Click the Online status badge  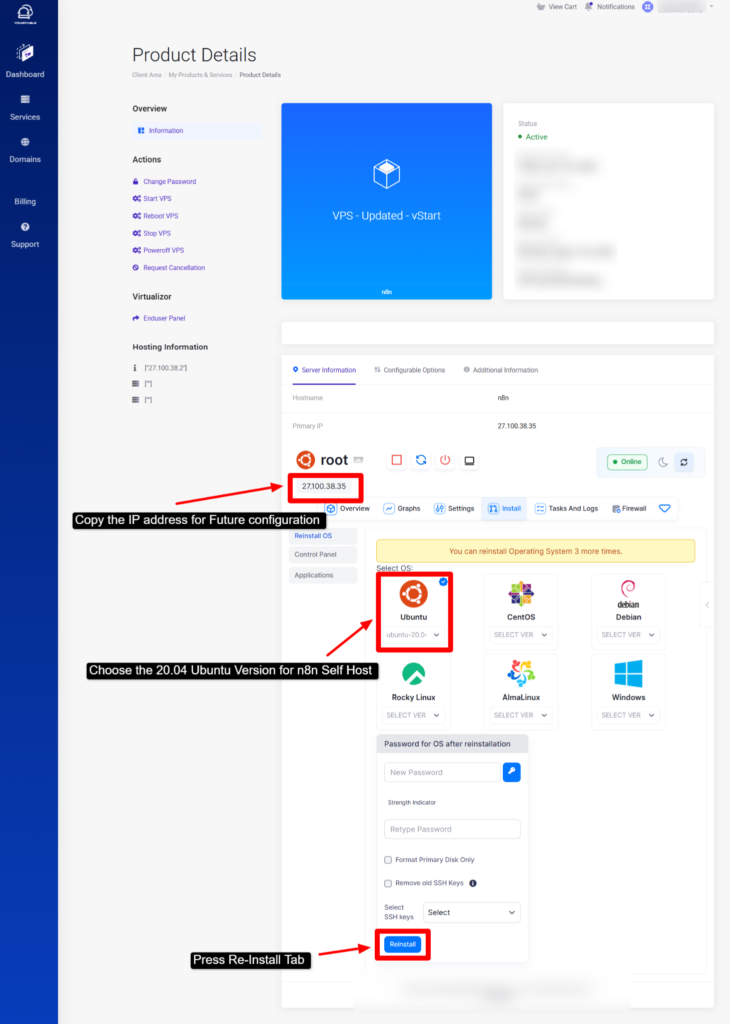click(627, 462)
